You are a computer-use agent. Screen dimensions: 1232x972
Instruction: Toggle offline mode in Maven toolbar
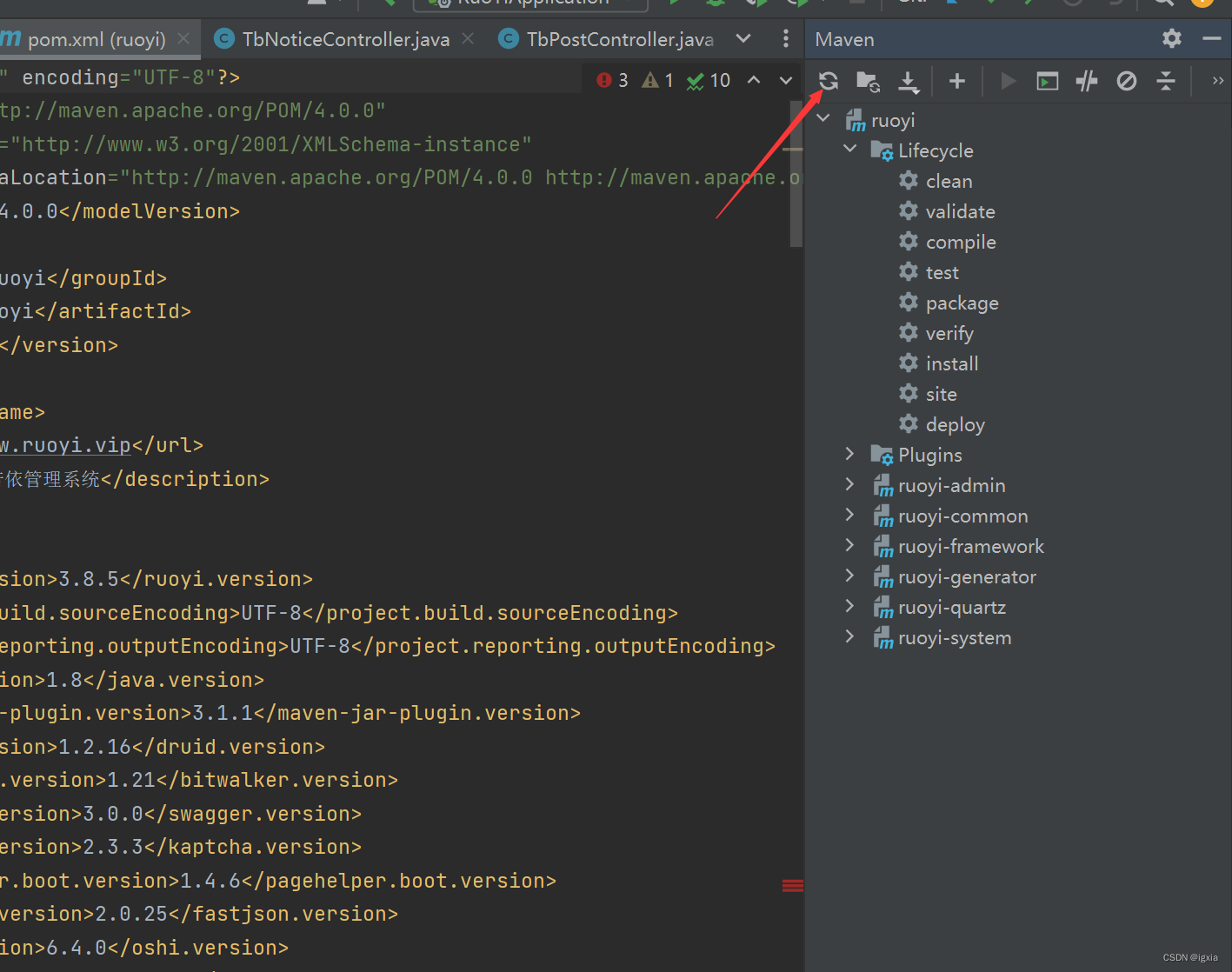1087,81
